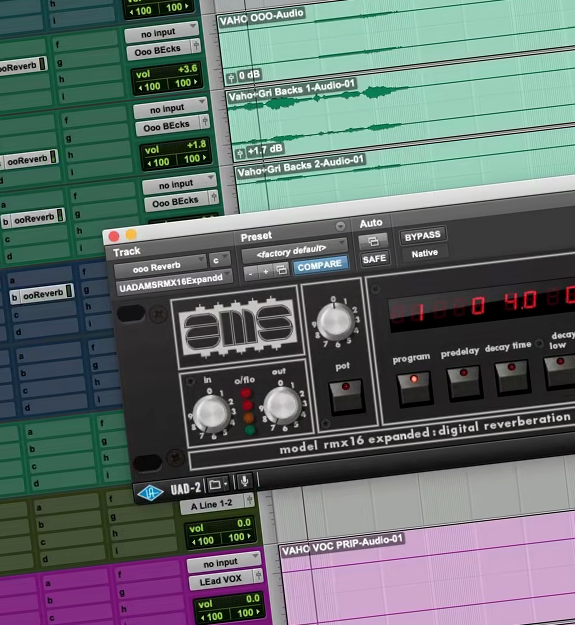Screen dimensions: 575x625
Task: Expand the arrow beside the UAD folder icon
Action: (x=226, y=484)
